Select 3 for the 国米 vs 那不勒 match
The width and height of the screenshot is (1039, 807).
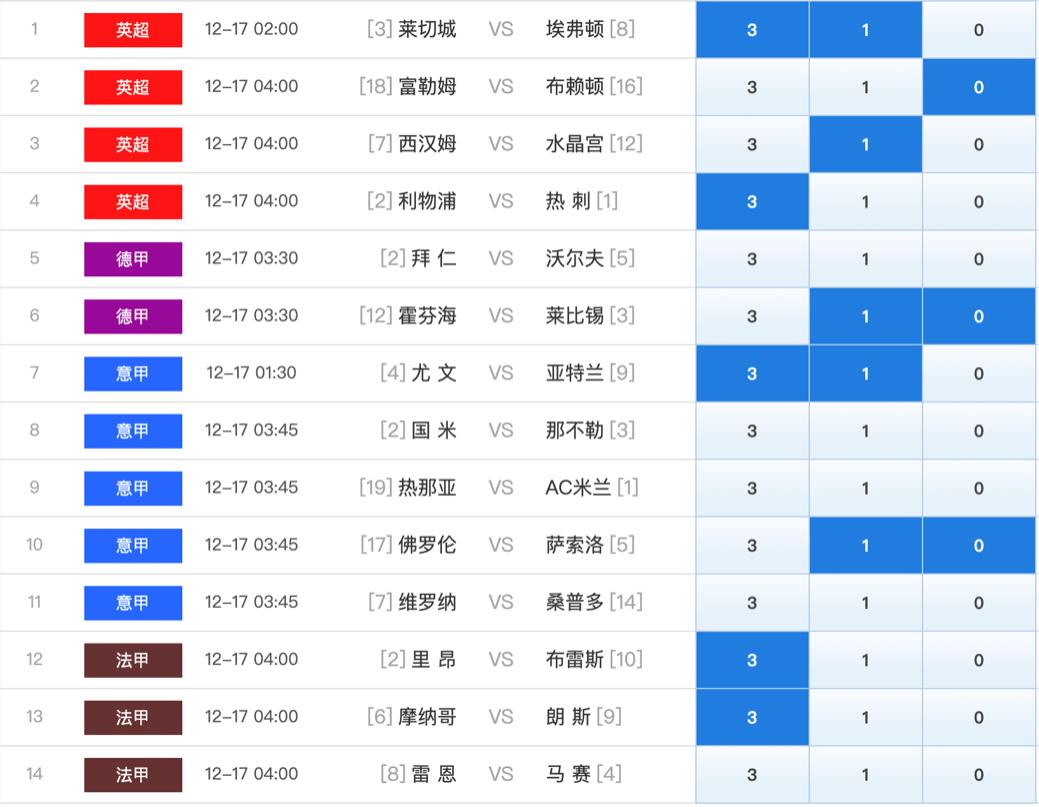[752, 431]
